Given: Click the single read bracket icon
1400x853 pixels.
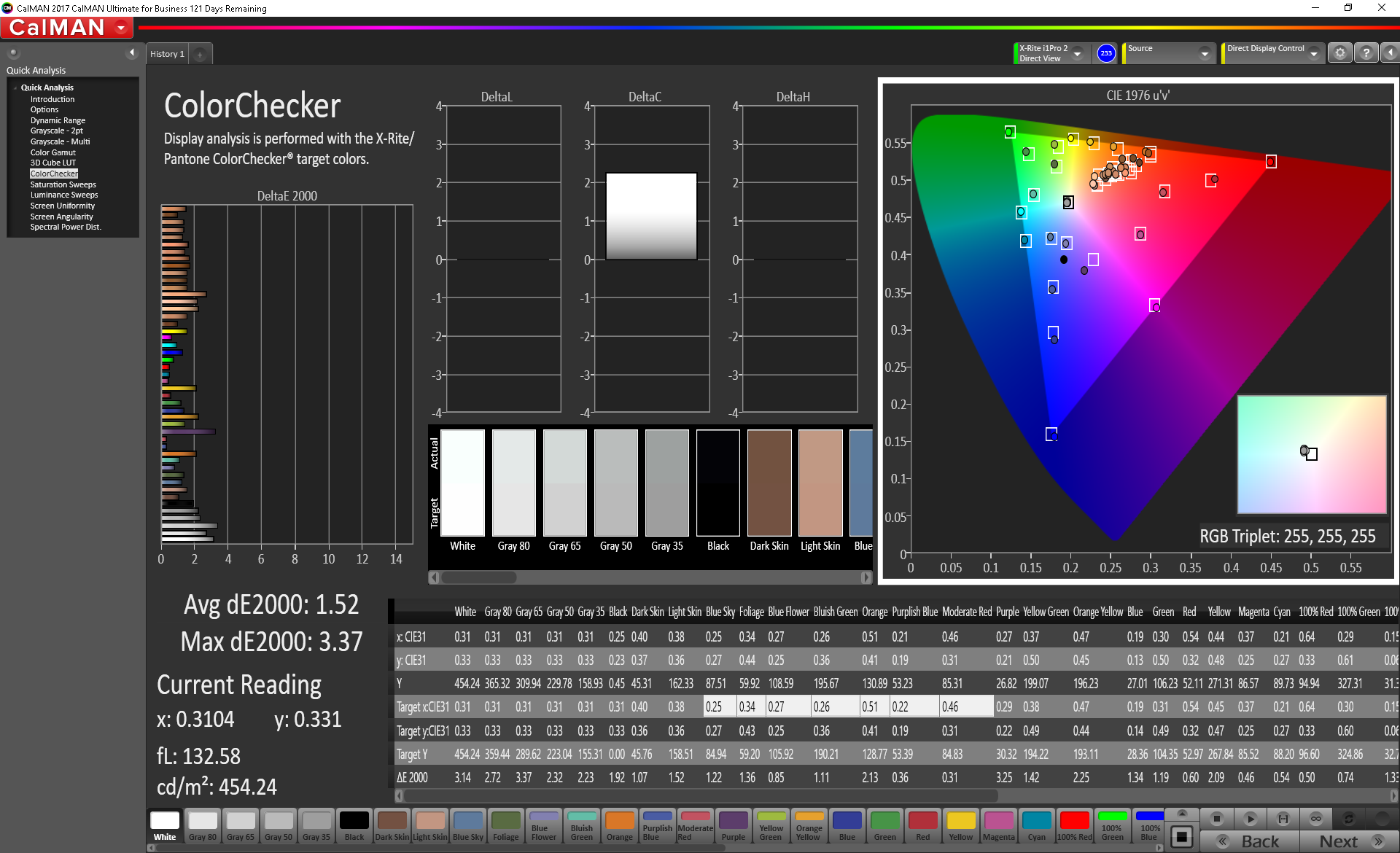Looking at the screenshot, I should point(1283,818).
